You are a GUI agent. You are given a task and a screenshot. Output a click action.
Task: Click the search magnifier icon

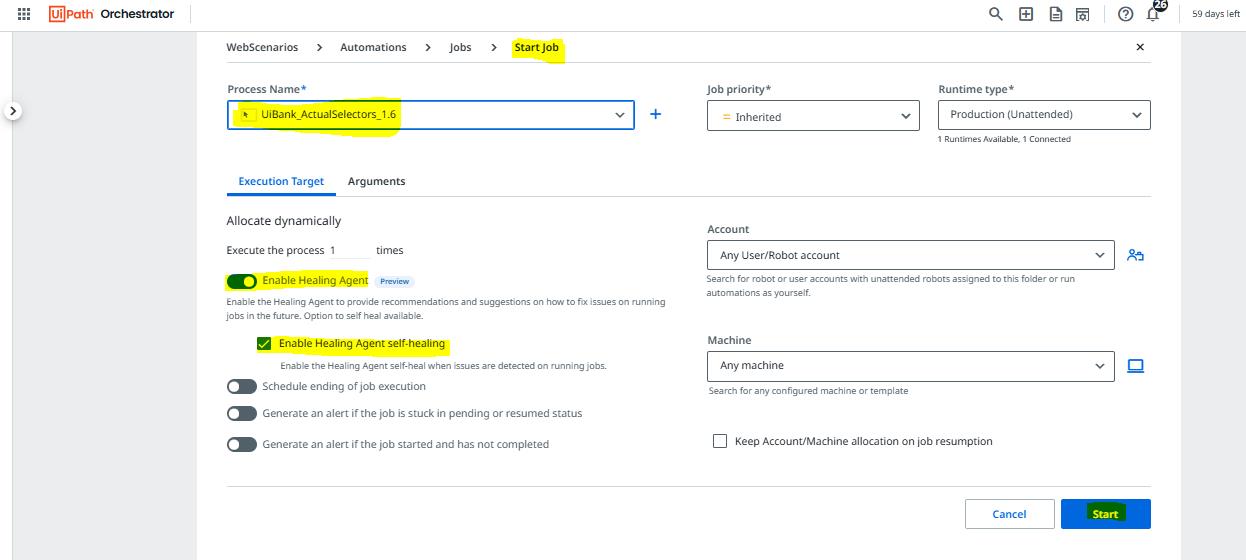pos(995,14)
